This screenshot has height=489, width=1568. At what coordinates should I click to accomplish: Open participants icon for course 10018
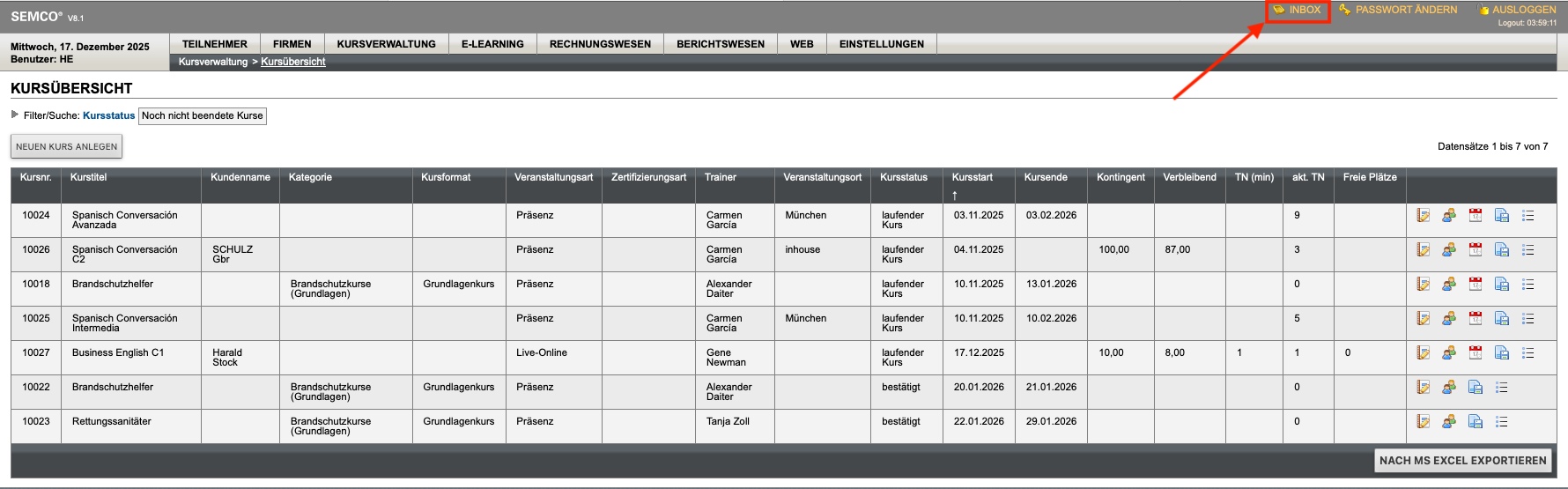click(x=1449, y=285)
